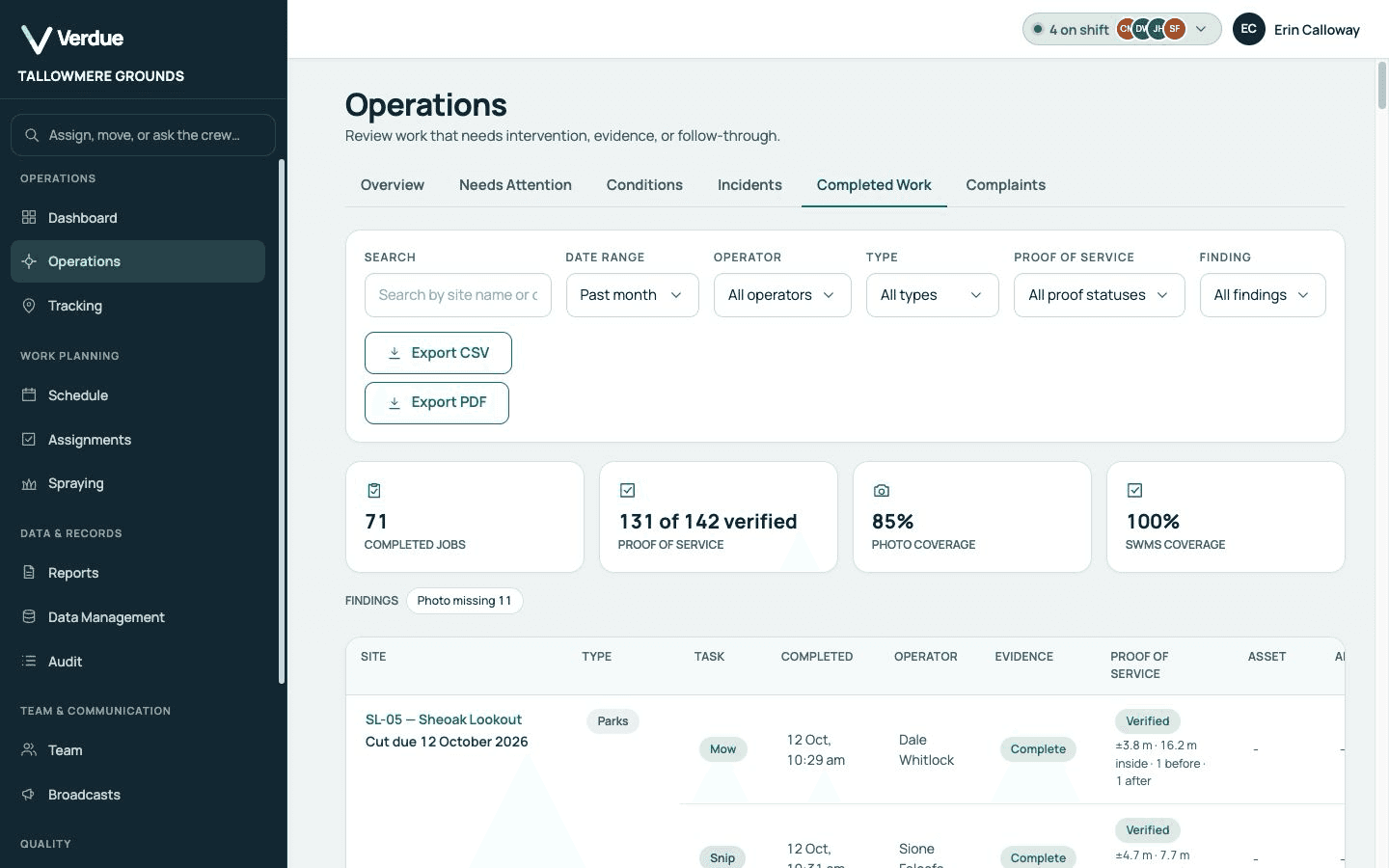
Task: Click the SWMS Coverage check icon
Action: click(x=1134, y=491)
